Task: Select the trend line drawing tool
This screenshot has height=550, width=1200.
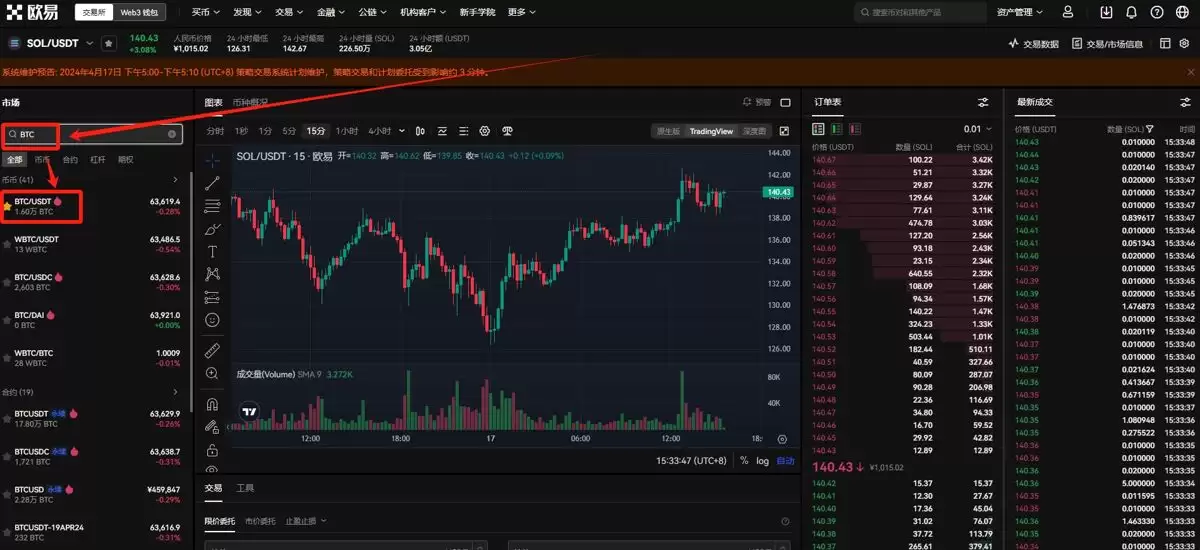Action: [212, 183]
